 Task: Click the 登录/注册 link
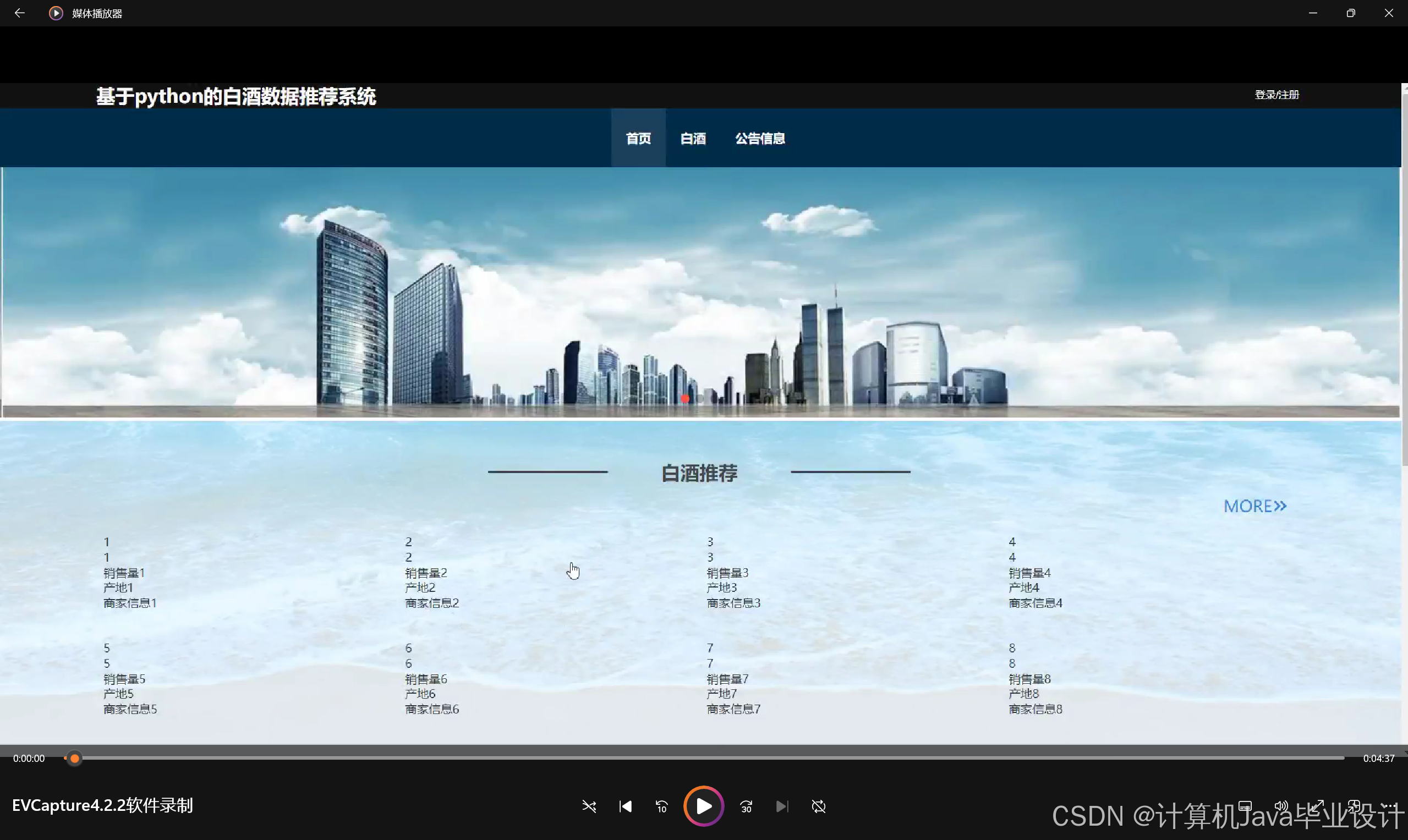click(x=1276, y=95)
